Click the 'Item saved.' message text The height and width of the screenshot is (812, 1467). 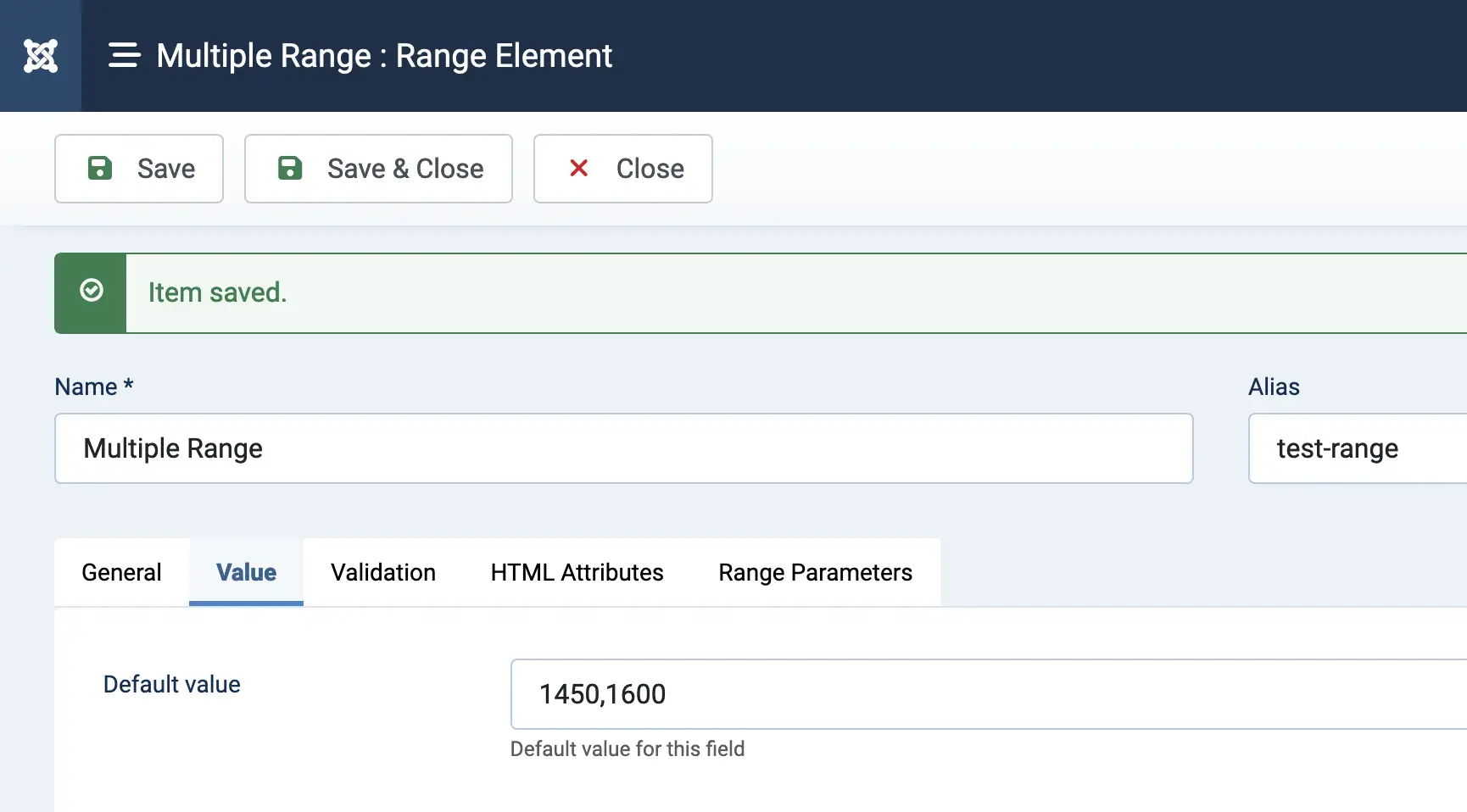[x=218, y=292]
